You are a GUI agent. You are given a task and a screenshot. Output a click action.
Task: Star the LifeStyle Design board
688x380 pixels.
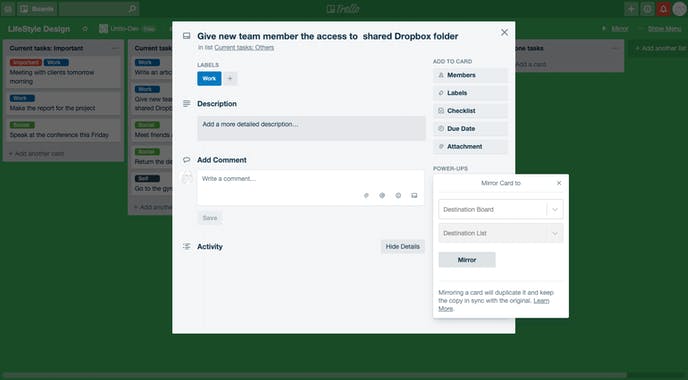(x=85, y=29)
